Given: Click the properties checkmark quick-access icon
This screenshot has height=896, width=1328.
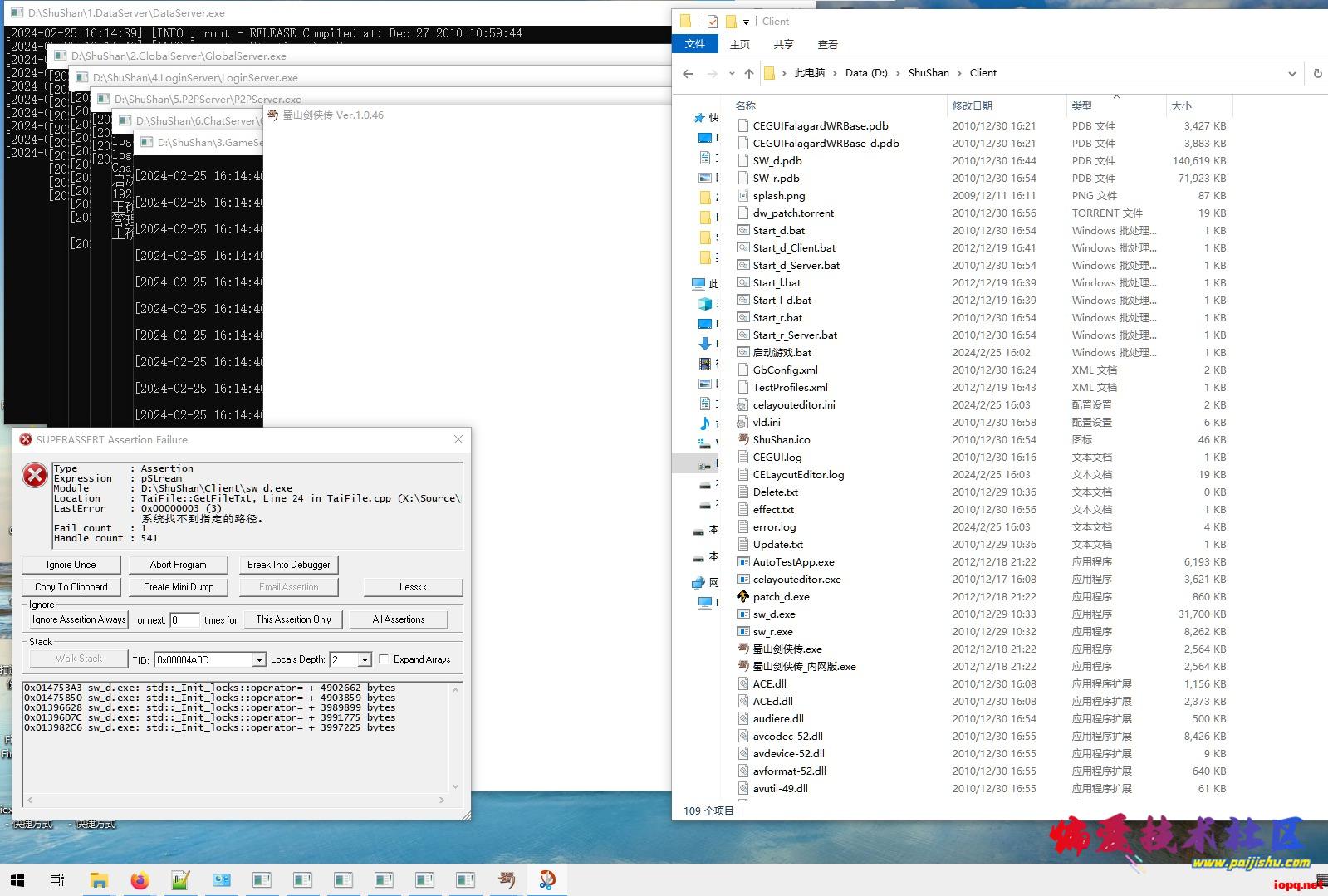Looking at the screenshot, I should pos(712,22).
